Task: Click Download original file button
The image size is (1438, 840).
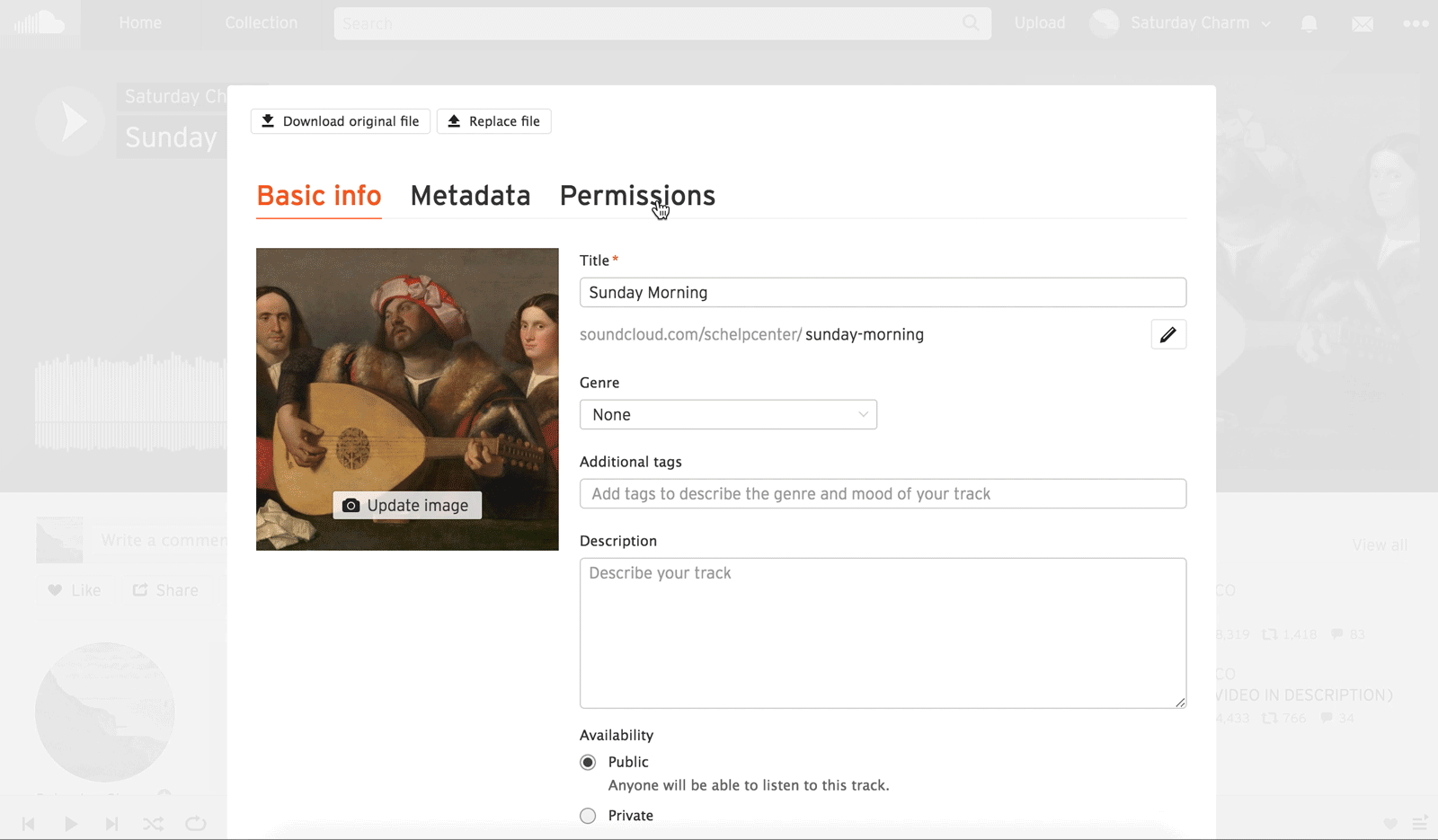Action: [341, 121]
